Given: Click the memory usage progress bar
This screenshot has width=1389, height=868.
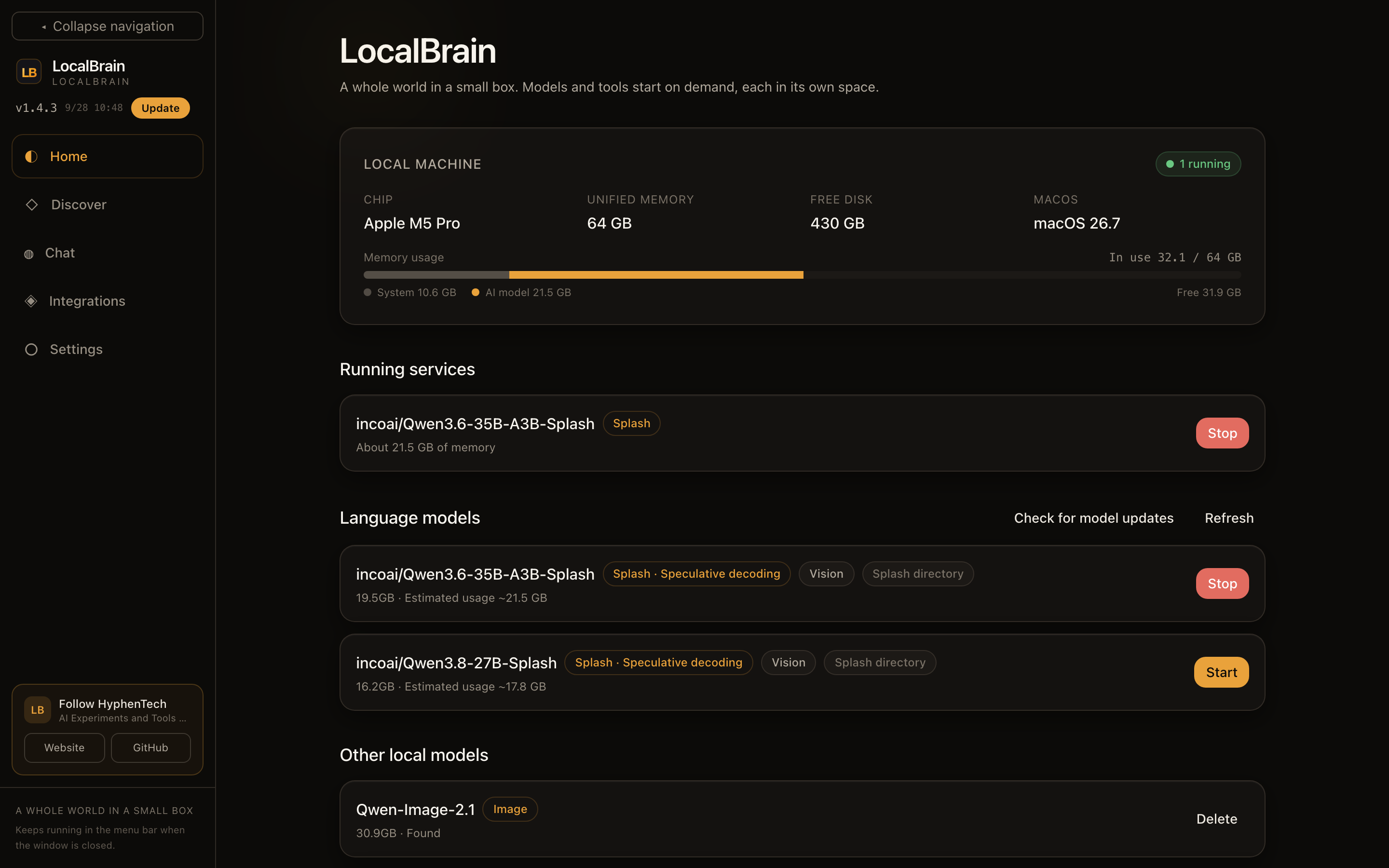Looking at the screenshot, I should point(803,275).
